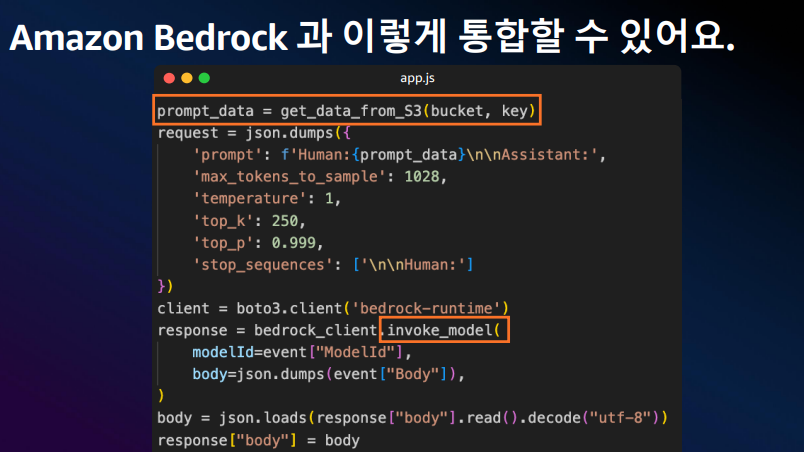Click the closing ')' after invoke_model arguments
Image resolution: width=804 pixels, height=452 pixels.
coord(161,396)
